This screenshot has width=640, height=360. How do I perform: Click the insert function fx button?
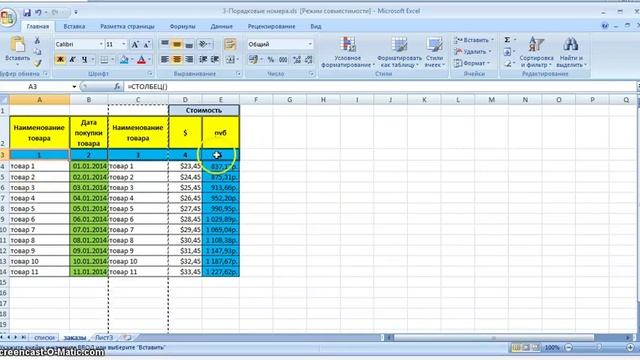click(117, 87)
